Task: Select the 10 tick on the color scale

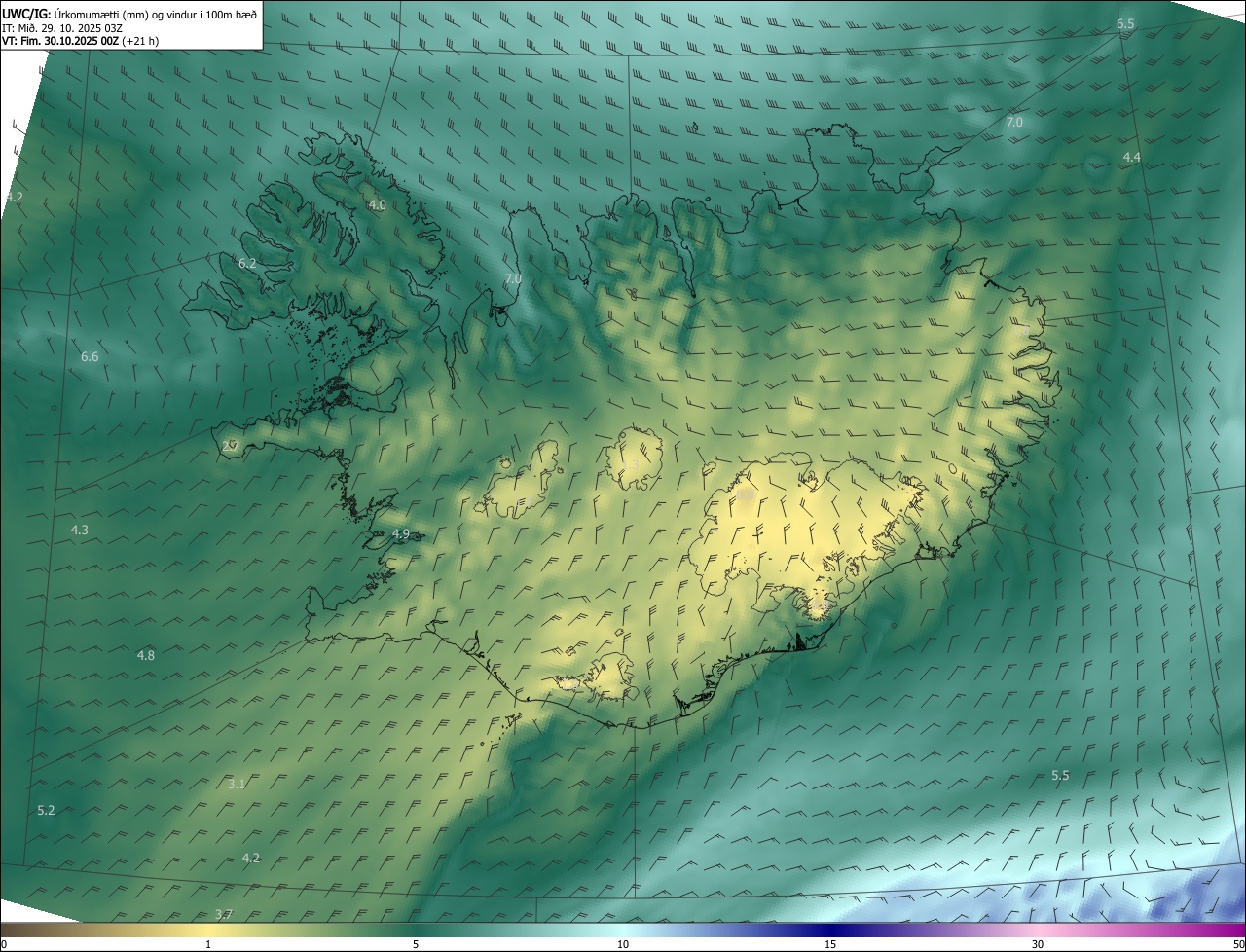Action: click(623, 945)
